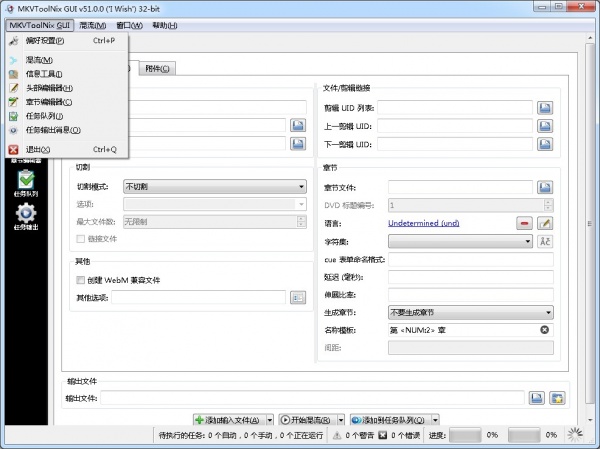Open 任务队列 from the menu
The width and height of the screenshot is (600, 449).
coord(67,116)
